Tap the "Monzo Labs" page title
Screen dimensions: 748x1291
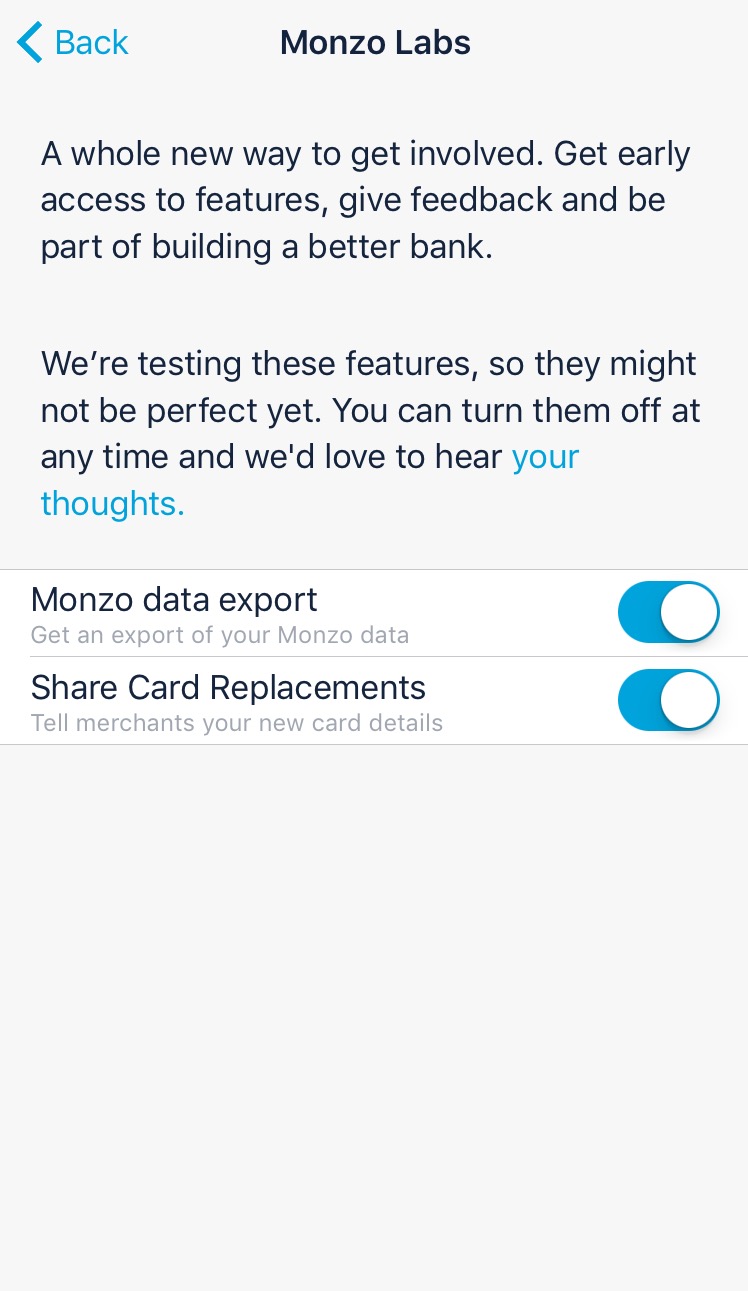(x=375, y=43)
